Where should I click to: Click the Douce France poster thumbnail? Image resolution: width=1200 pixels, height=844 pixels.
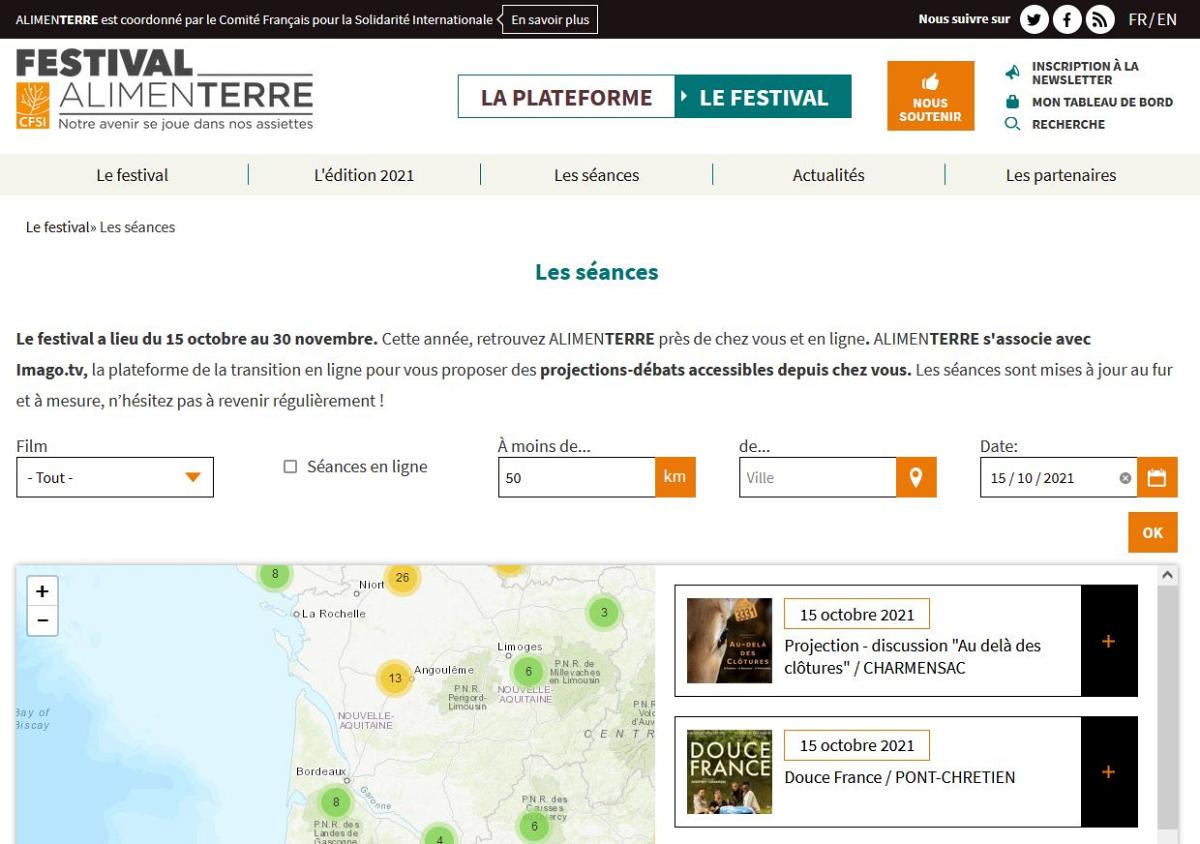pyautogui.click(x=730, y=772)
